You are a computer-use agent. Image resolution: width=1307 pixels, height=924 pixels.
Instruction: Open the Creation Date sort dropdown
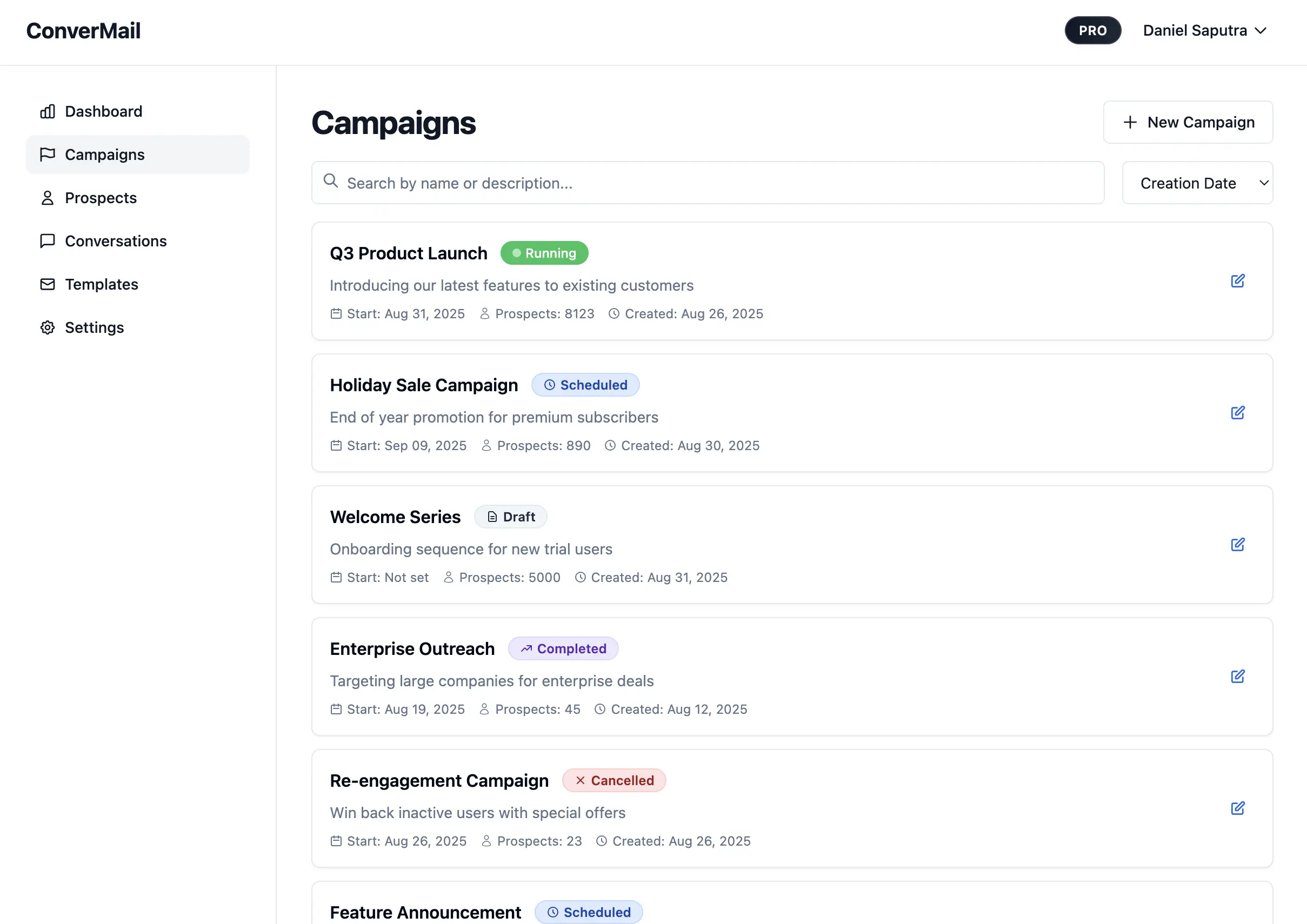(1197, 183)
